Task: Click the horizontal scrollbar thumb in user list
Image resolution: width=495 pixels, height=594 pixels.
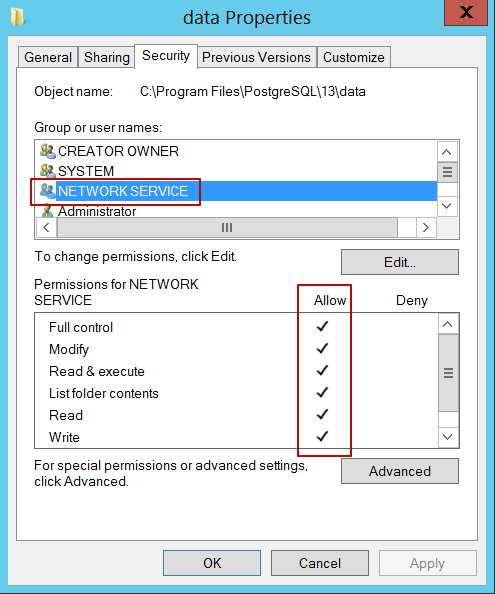Action: pyautogui.click(x=227, y=228)
